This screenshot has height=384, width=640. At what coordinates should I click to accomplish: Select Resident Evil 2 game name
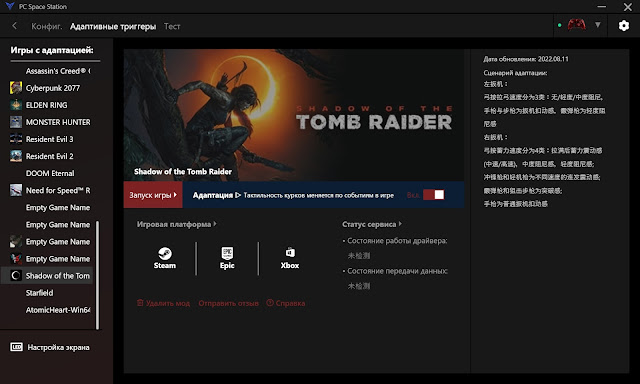pyautogui.click(x=49, y=156)
